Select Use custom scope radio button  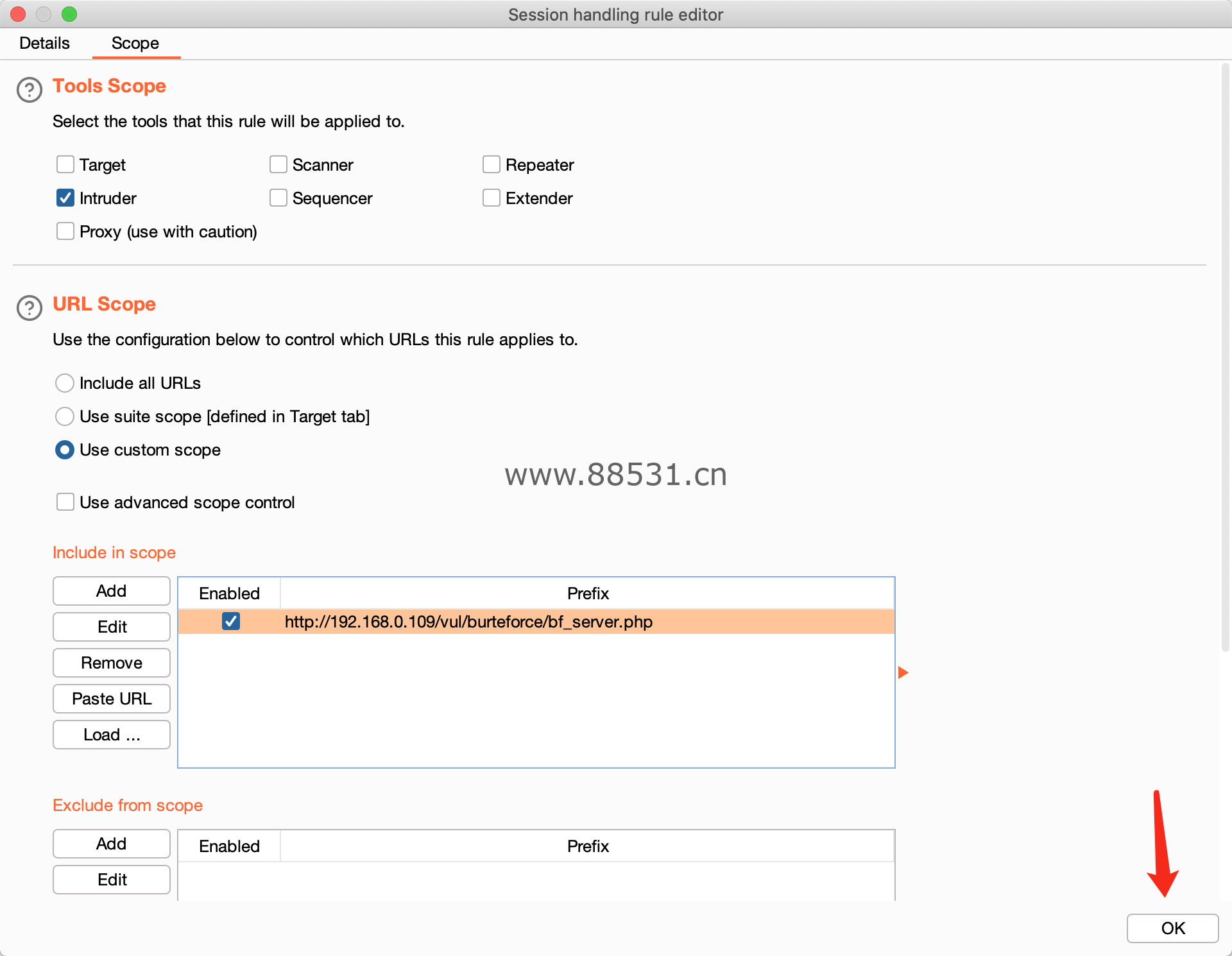[x=65, y=450]
